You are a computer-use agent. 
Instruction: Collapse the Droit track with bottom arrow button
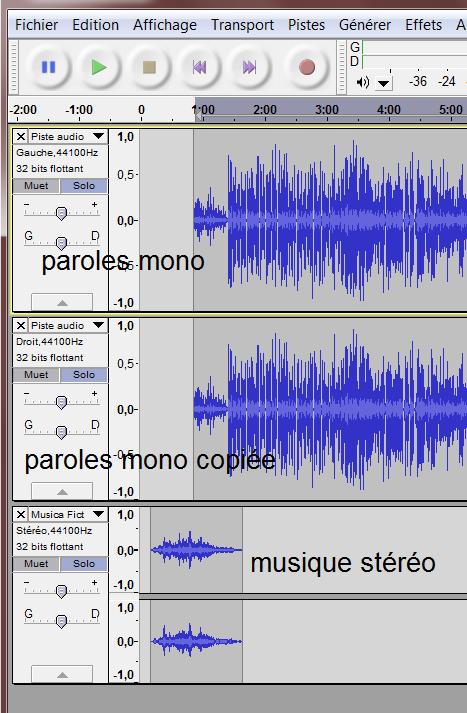tap(62, 492)
